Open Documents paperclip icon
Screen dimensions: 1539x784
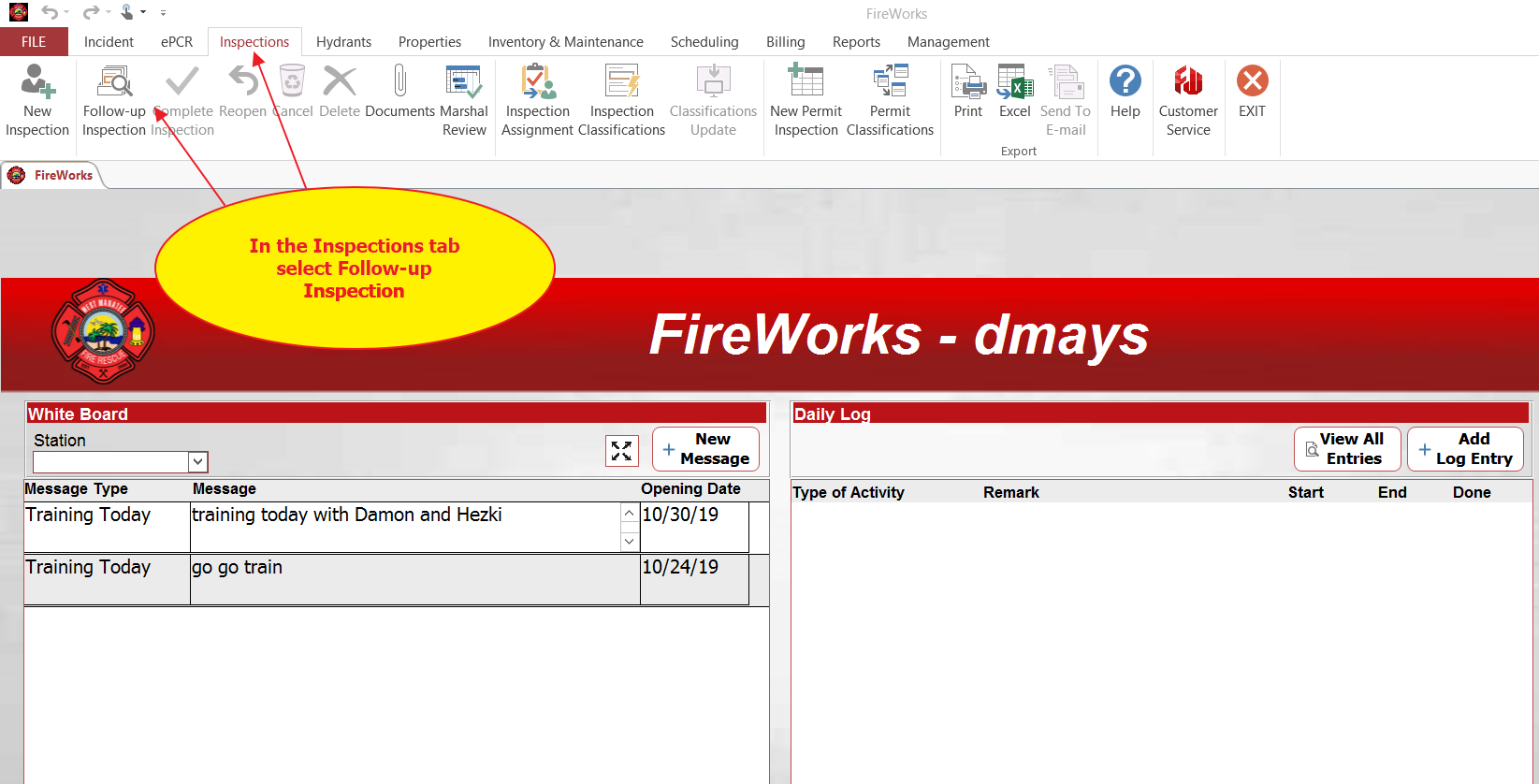point(399,81)
